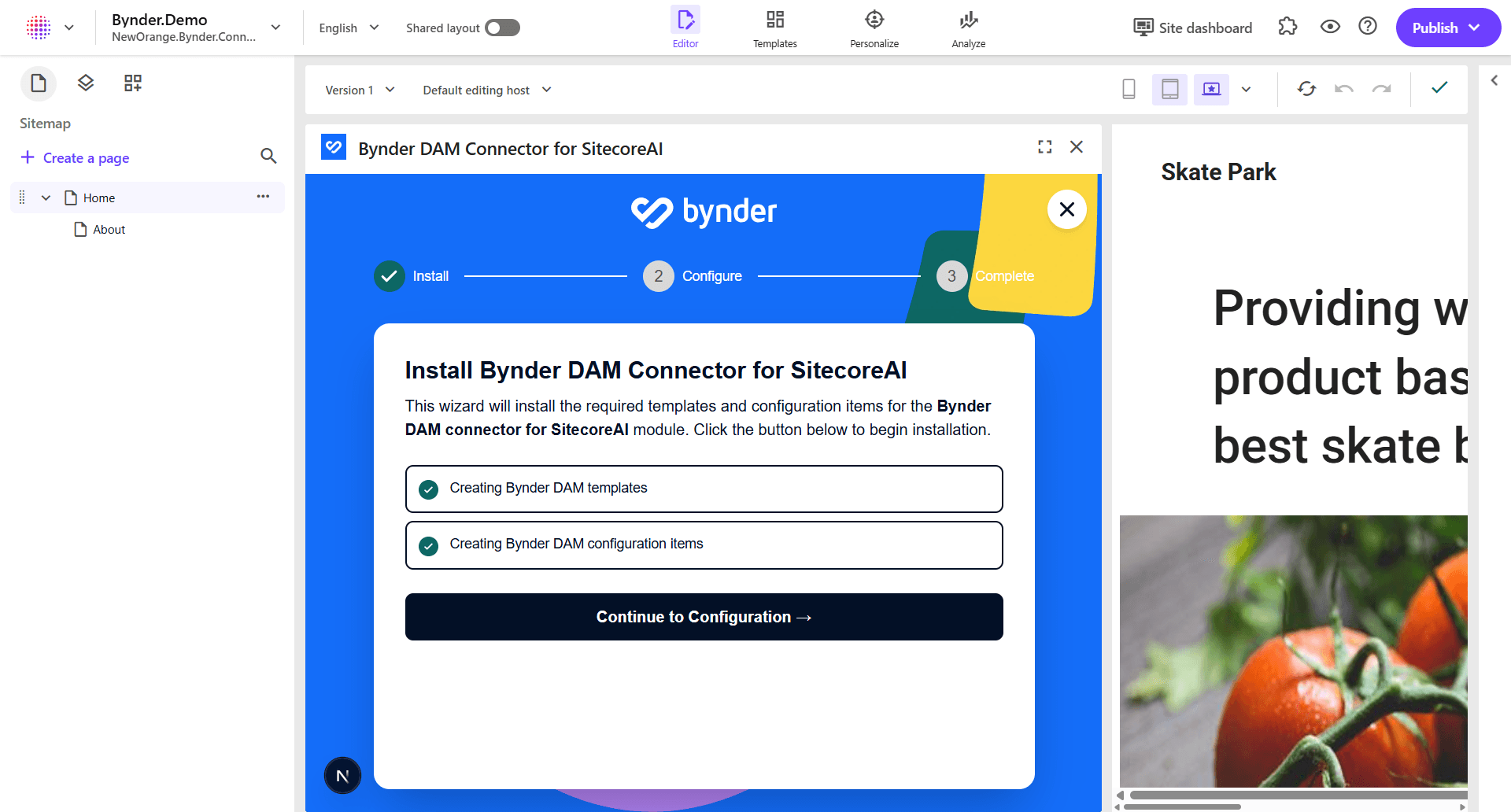The image size is (1511, 812).
Task: Open the Personalize section
Action: click(874, 28)
